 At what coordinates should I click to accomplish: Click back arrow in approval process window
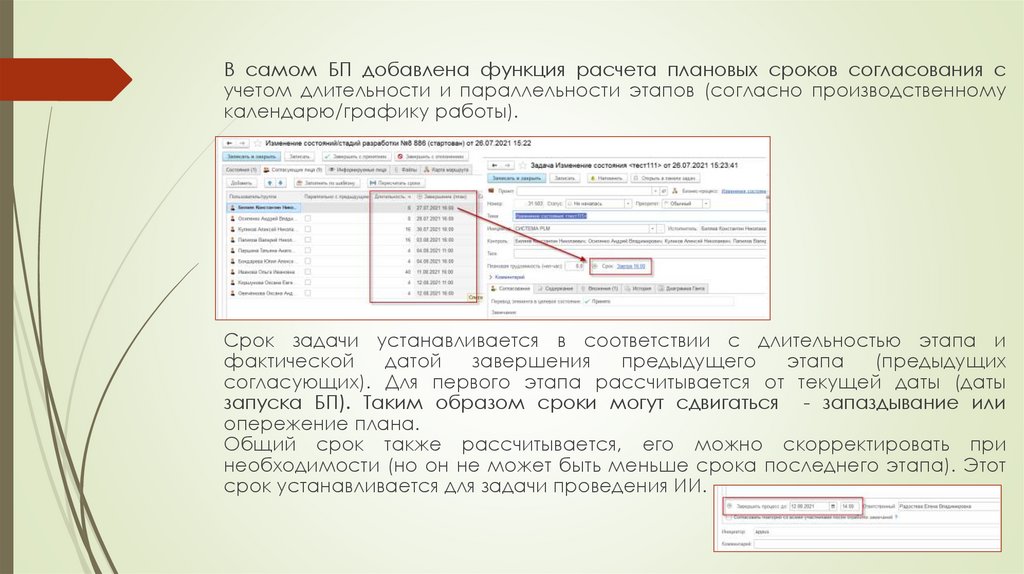coord(229,143)
